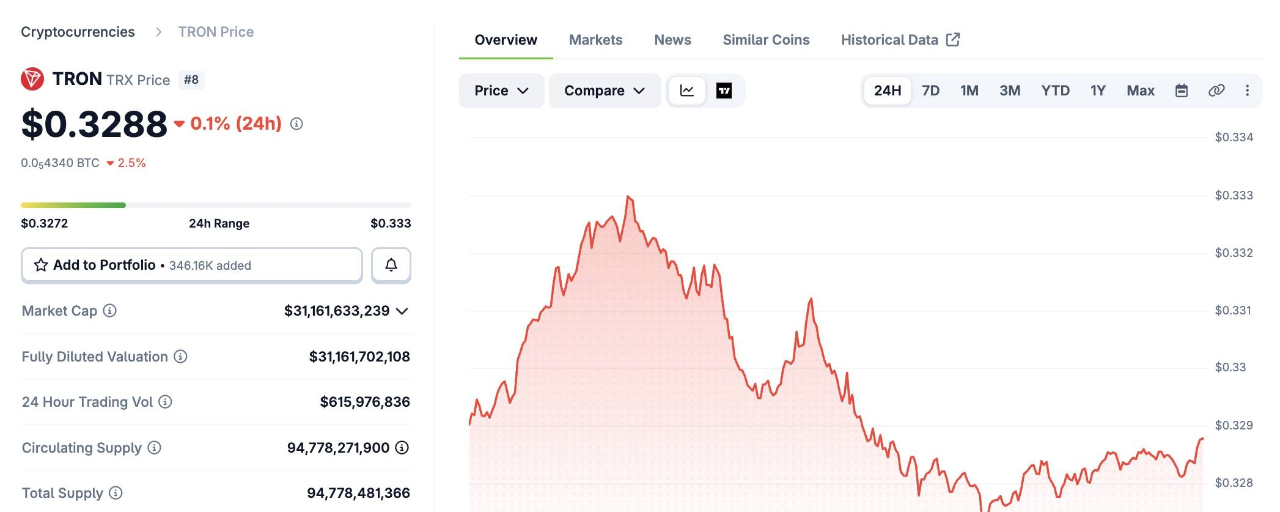The width and height of the screenshot is (1280, 512).
Task: Select the YTD time range
Action: tap(1055, 91)
